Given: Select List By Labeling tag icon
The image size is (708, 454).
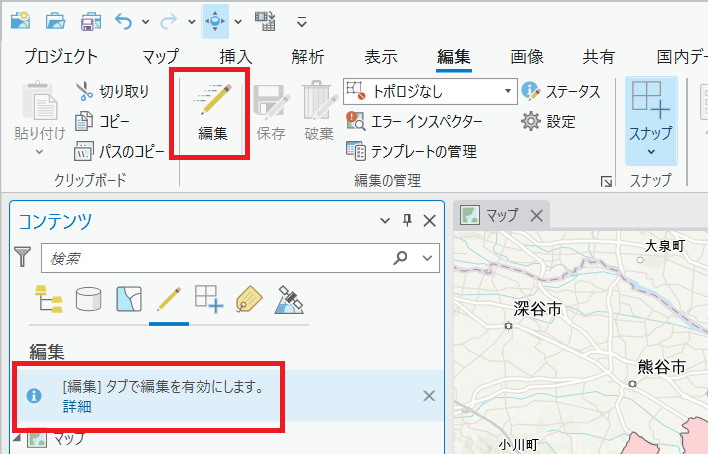Looking at the screenshot, I should (x=249, y=299).
